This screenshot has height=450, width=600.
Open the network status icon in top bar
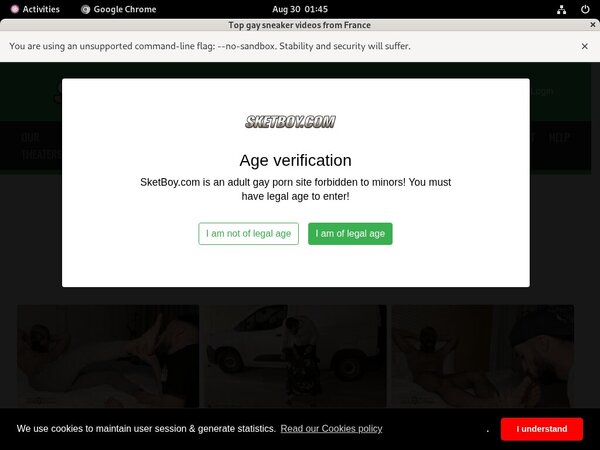[x=562, y=9]
